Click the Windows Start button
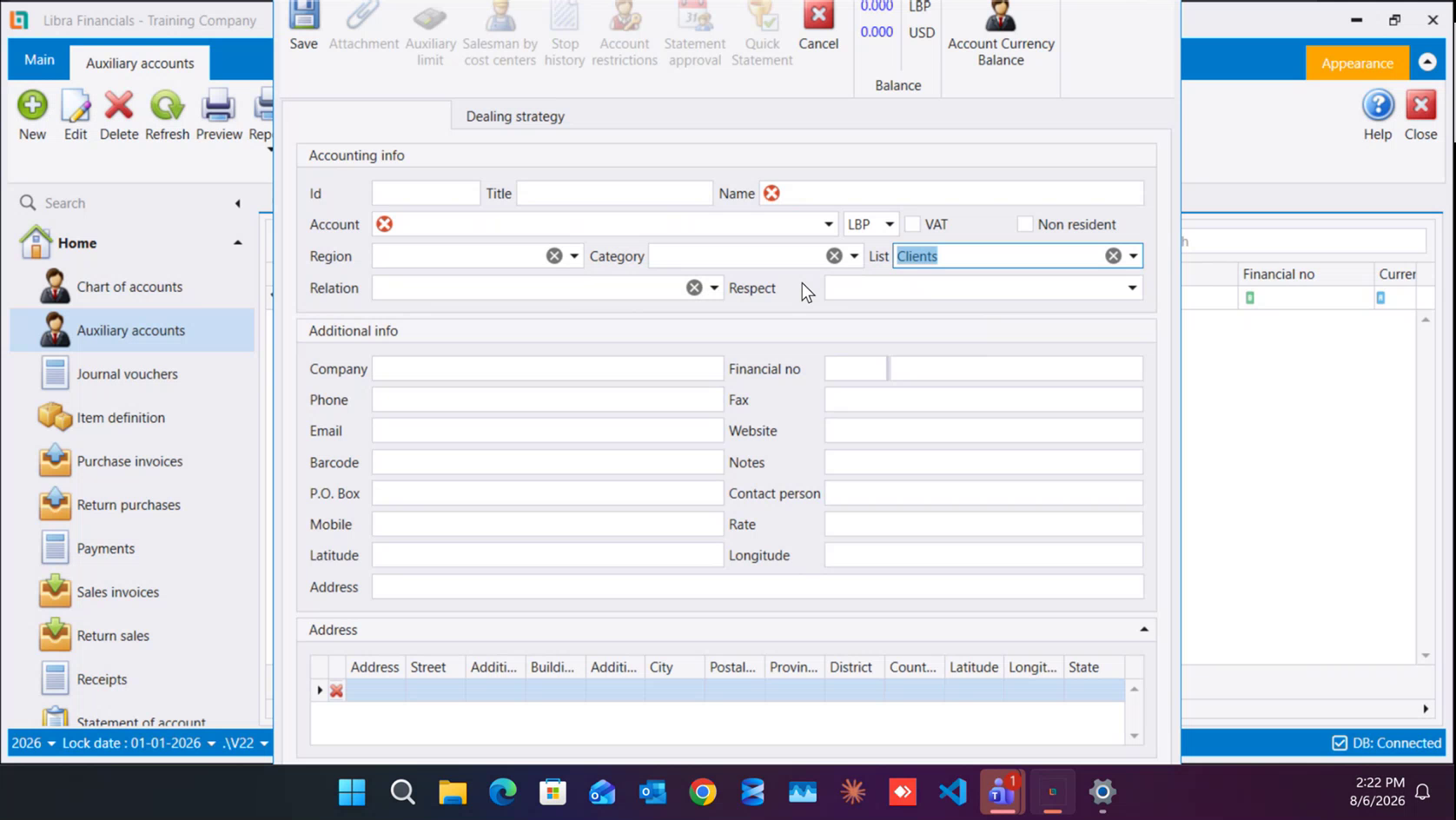This screenshot has height=820, width=1456. point(352,792)
